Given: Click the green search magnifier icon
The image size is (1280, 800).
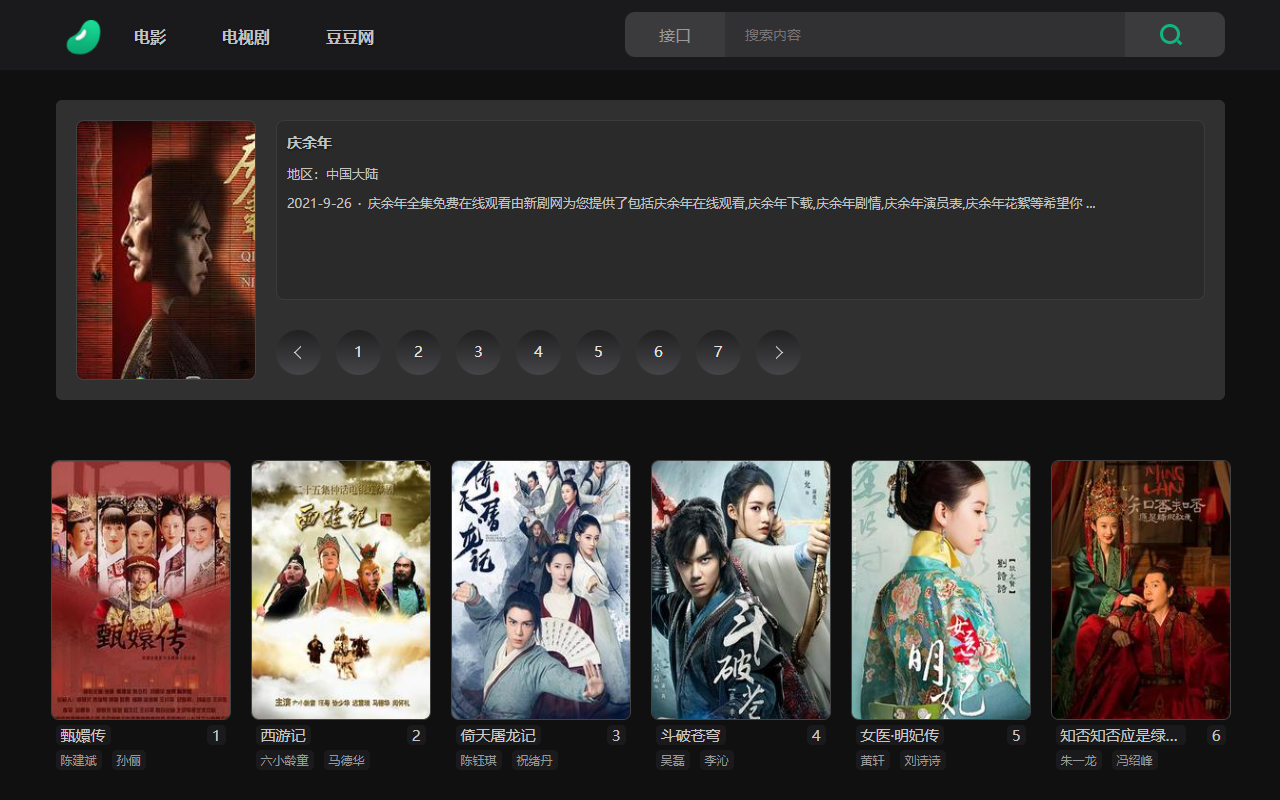Looking at the screenshot, I should (x=1171, y=35).
